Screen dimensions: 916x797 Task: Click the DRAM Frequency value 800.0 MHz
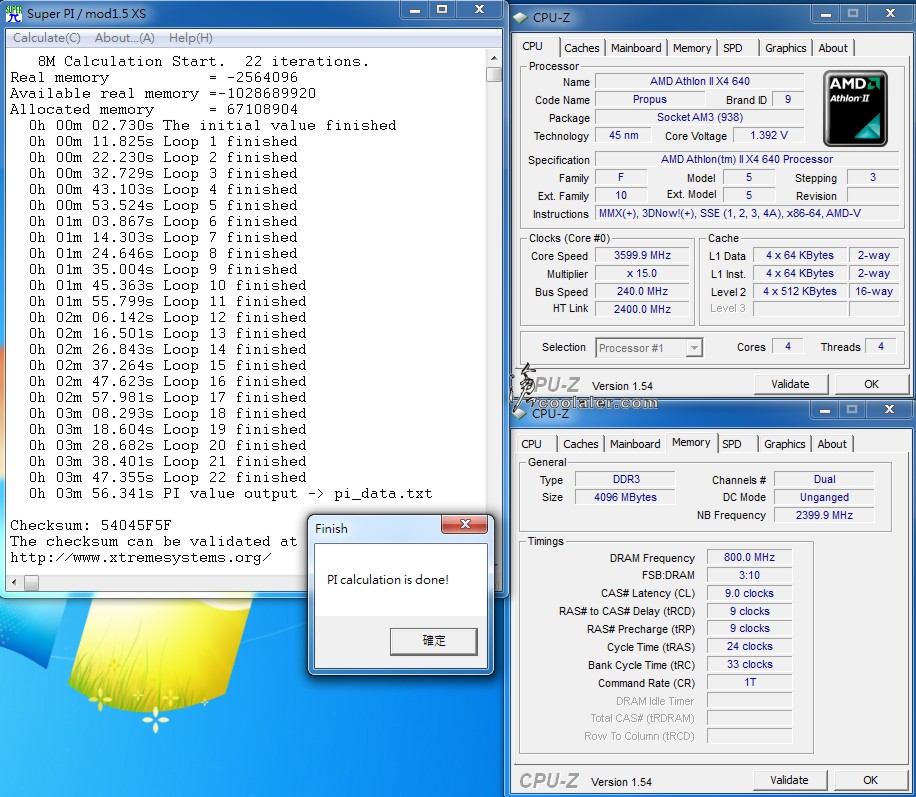click(750, 557)
